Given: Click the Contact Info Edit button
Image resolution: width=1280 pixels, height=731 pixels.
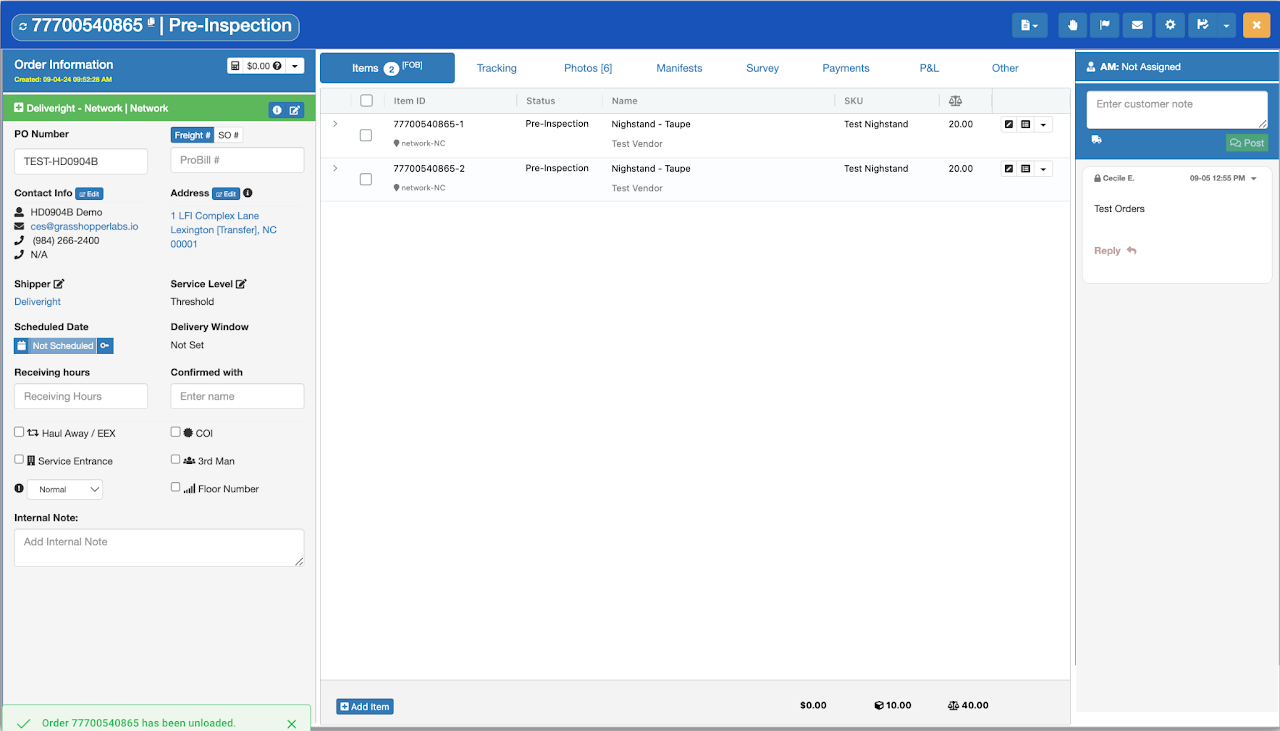Looking at the screenshot, I should coord(89,194).
